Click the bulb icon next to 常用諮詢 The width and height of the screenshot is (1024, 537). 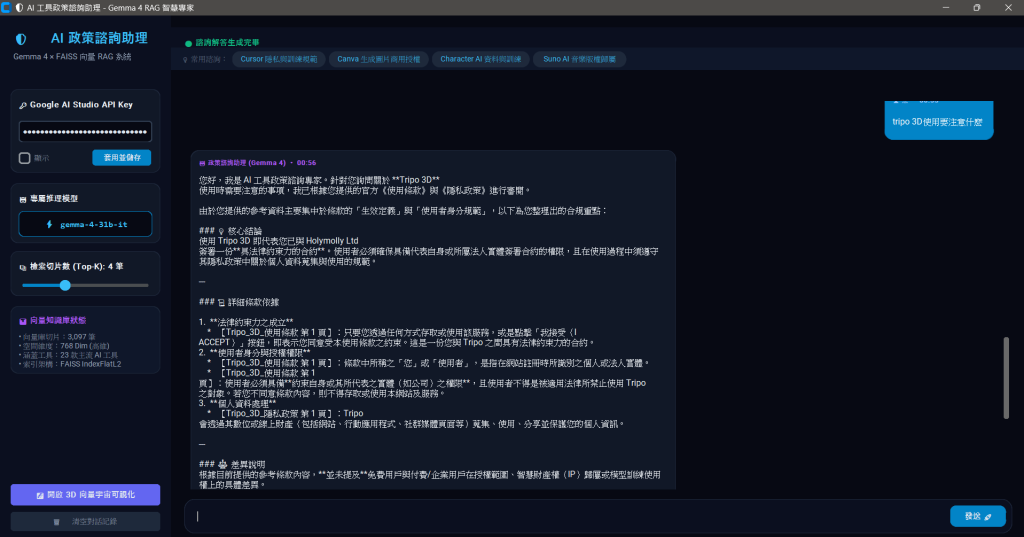pyautogui.click(x=185, y=60)
